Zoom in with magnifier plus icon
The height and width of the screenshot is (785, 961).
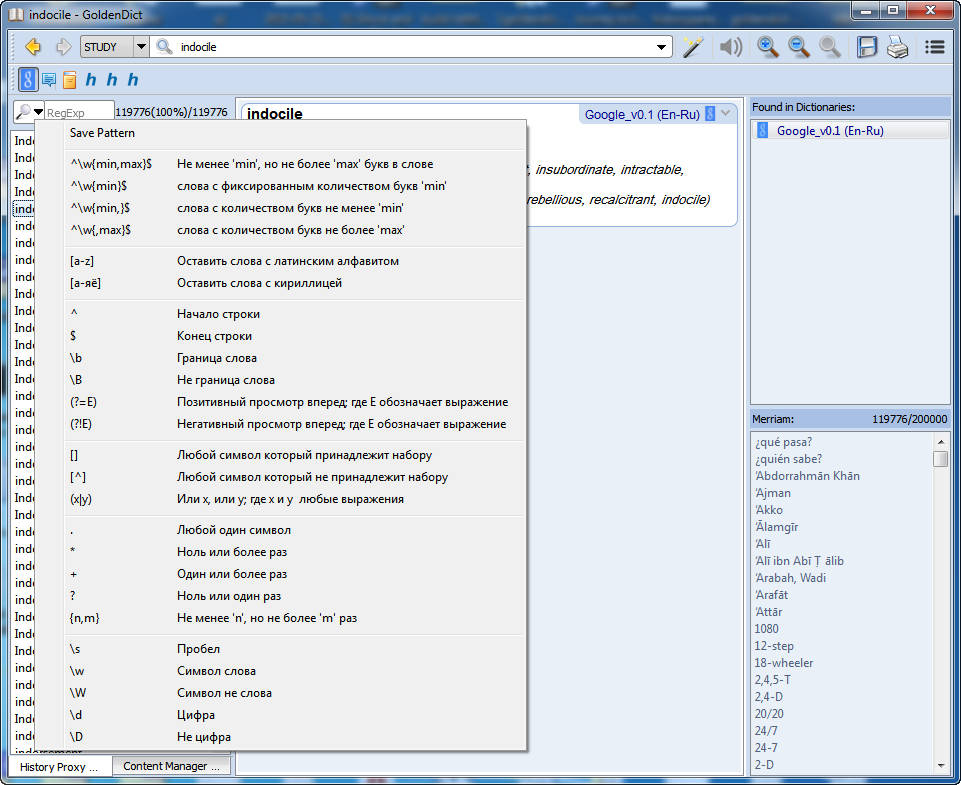767,47
